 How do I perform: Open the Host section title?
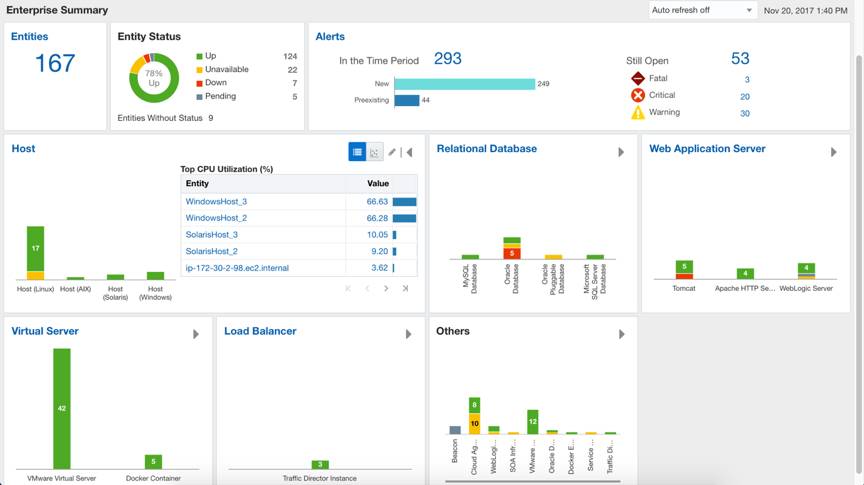pos(23,148)
